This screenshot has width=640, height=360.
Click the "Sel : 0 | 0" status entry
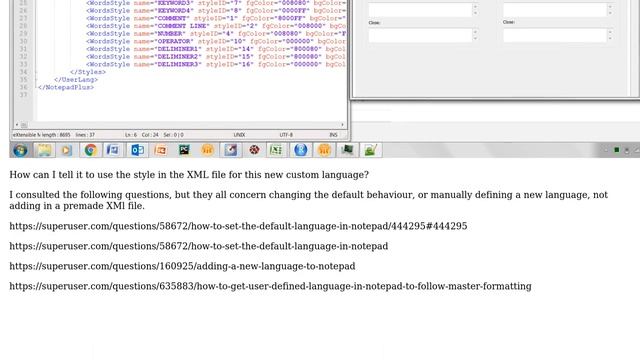173,135
